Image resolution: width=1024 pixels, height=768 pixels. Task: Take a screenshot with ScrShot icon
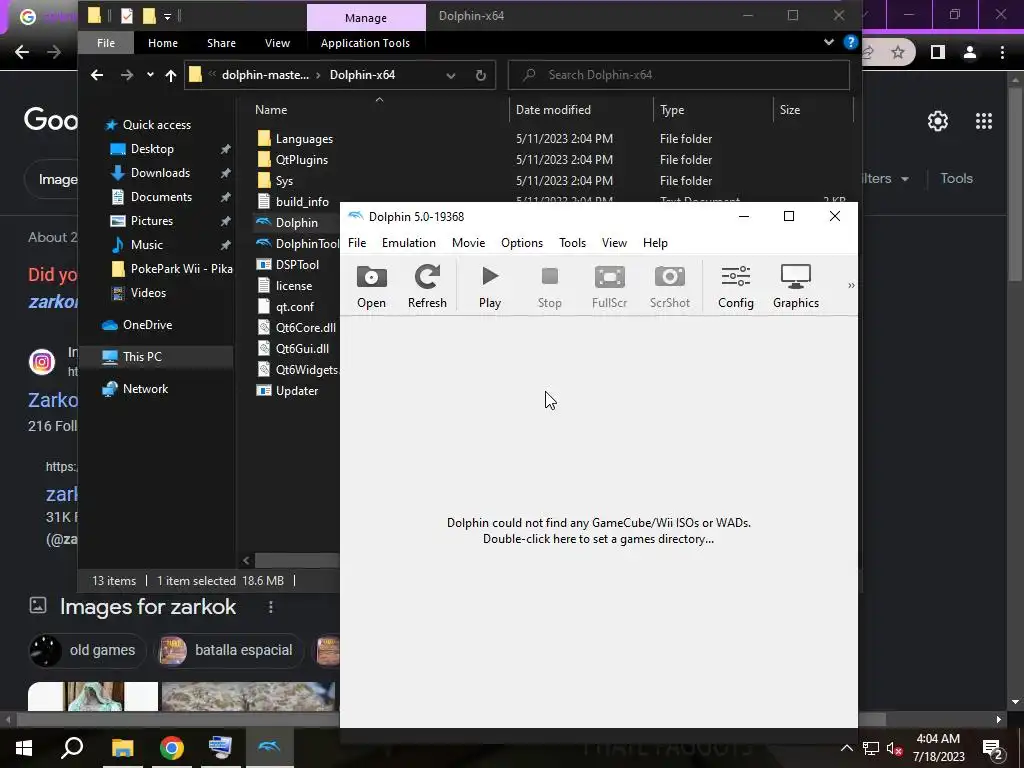tap(669, 286)
